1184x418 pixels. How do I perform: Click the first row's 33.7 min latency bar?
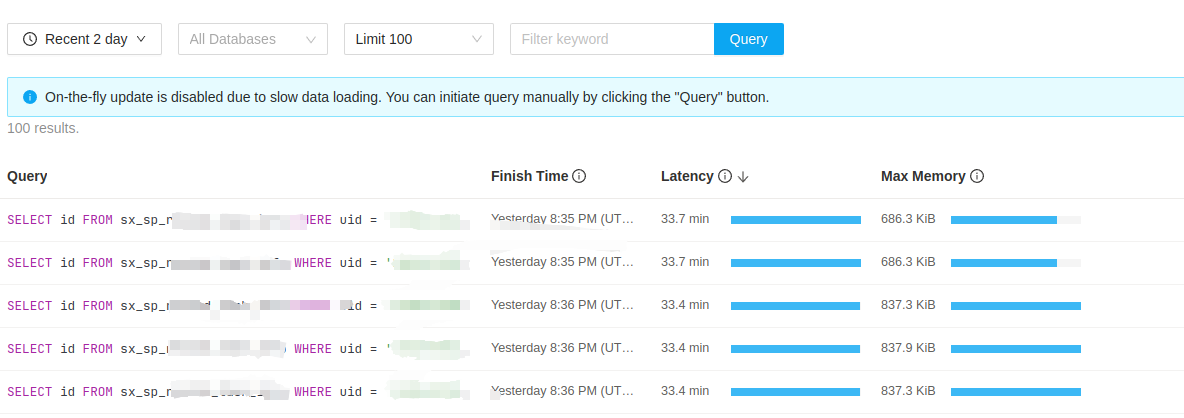795,220
